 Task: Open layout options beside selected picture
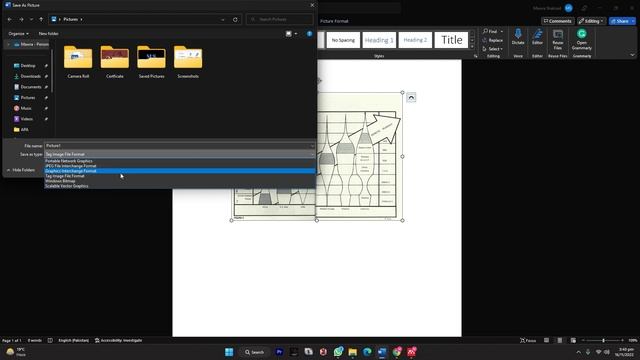tap(411, 98)
